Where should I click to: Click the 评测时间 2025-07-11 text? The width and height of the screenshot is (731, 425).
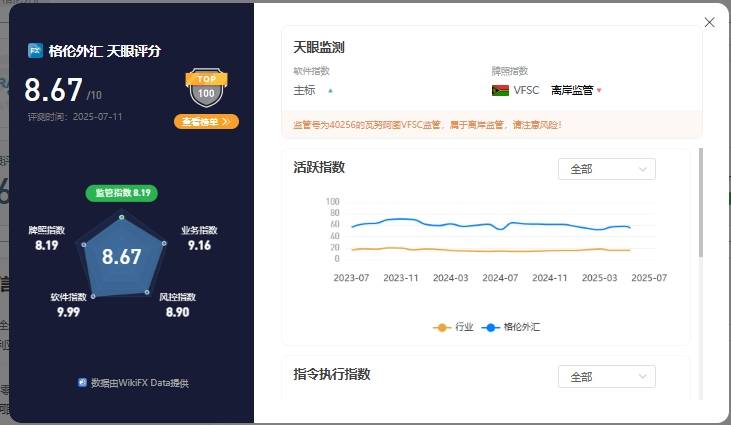75,117
